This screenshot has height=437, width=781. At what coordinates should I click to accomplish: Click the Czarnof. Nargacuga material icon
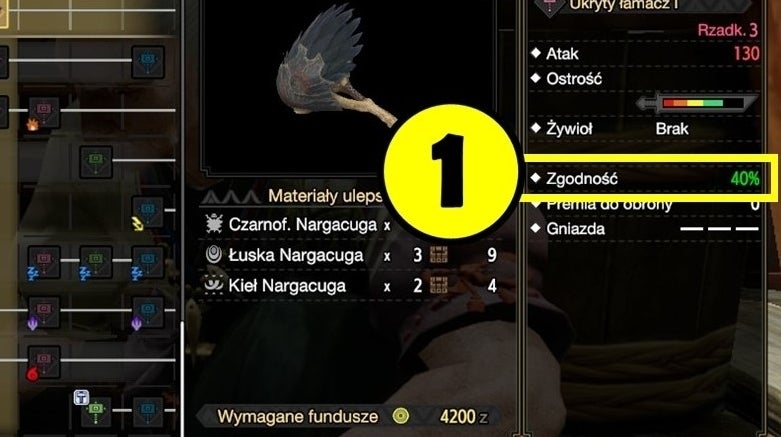point(214,224)
